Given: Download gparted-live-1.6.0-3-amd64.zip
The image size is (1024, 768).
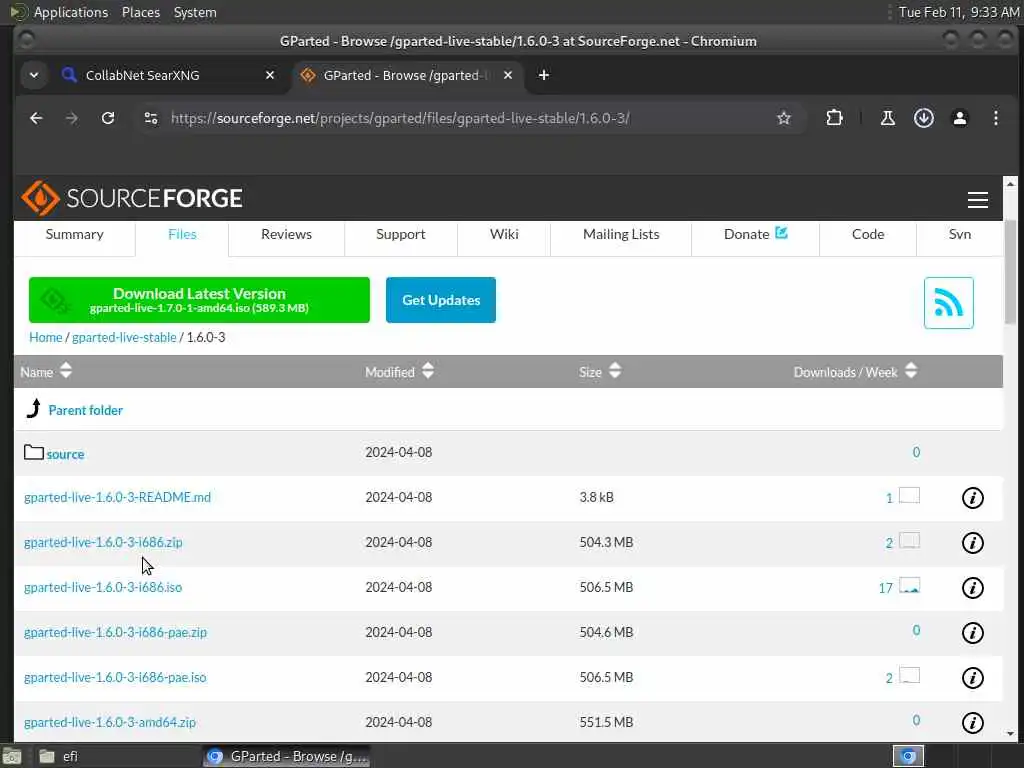Looking at the screenshot, I should click(x=110, y=723).
